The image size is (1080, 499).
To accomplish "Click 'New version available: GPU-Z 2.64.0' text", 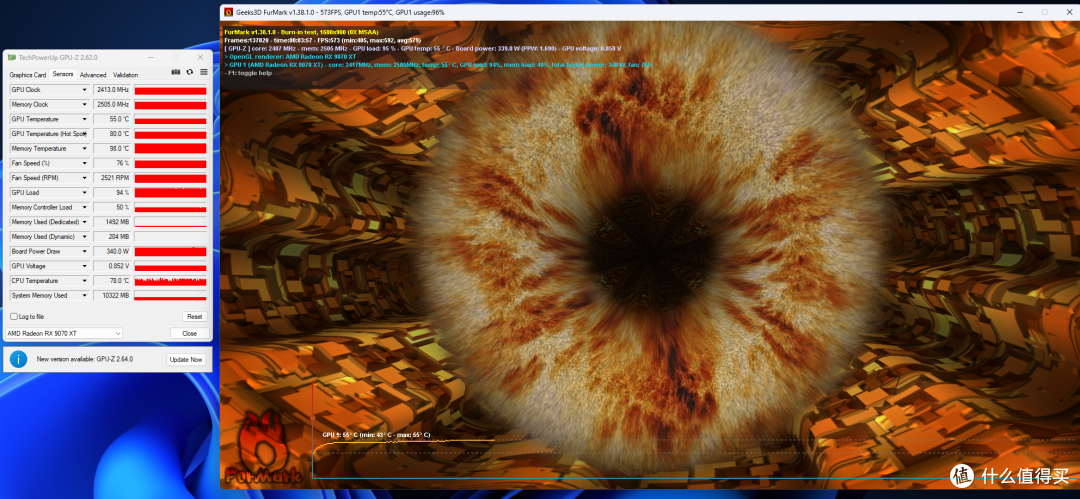I will click(x=85, y=359).
